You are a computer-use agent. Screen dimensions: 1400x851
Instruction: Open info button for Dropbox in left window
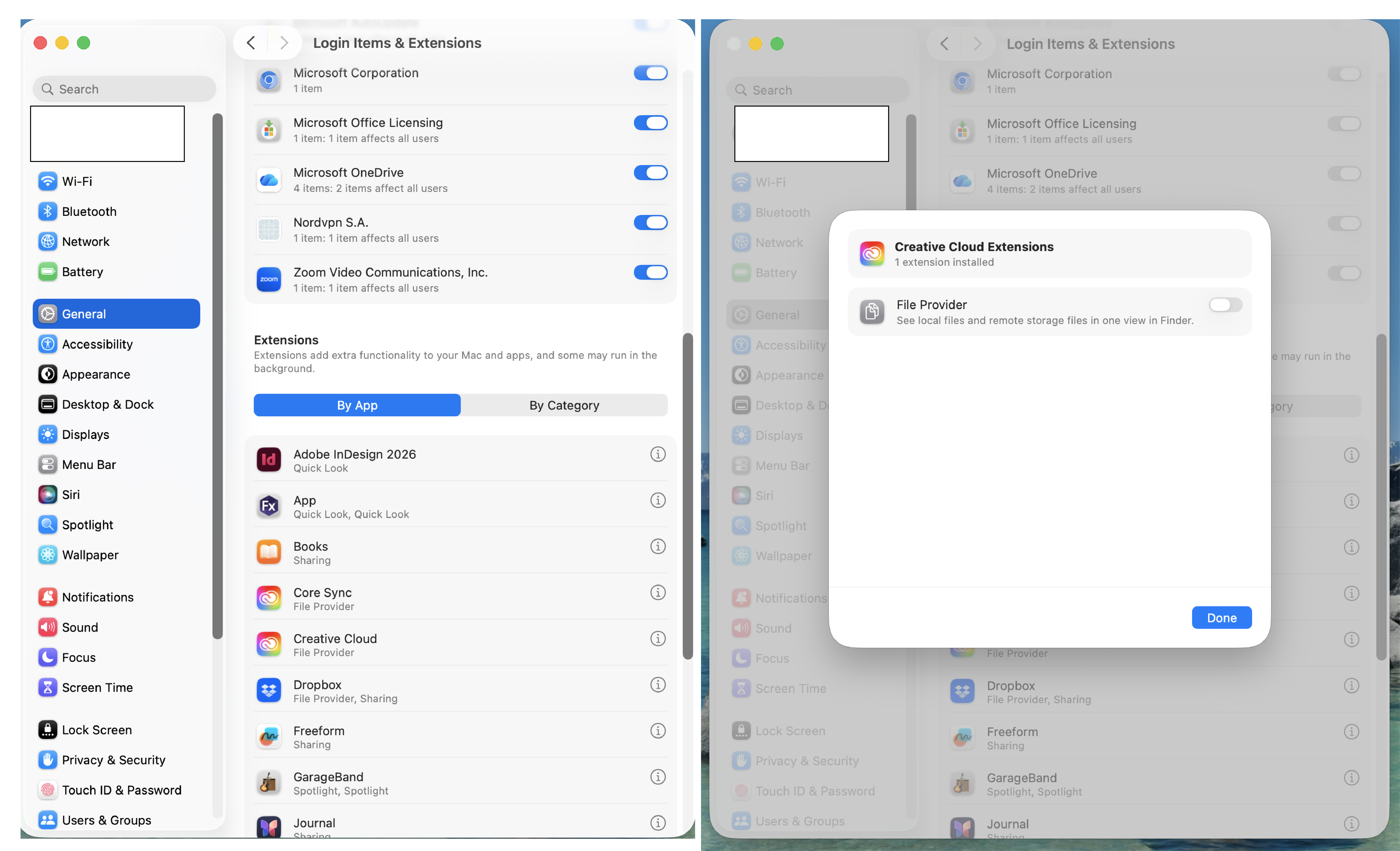658,685
